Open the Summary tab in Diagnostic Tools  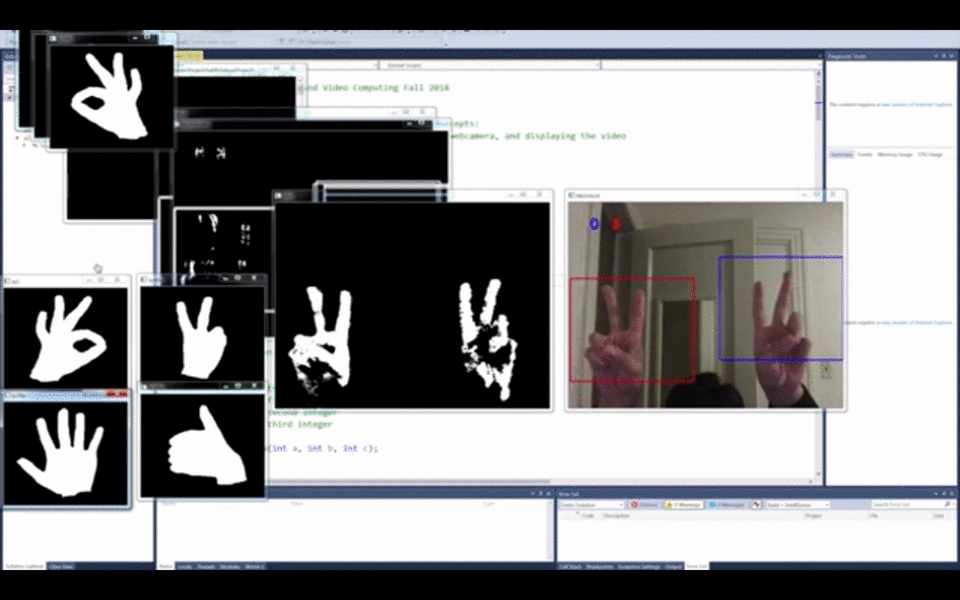pyautogui.click(x=841, y=154)
